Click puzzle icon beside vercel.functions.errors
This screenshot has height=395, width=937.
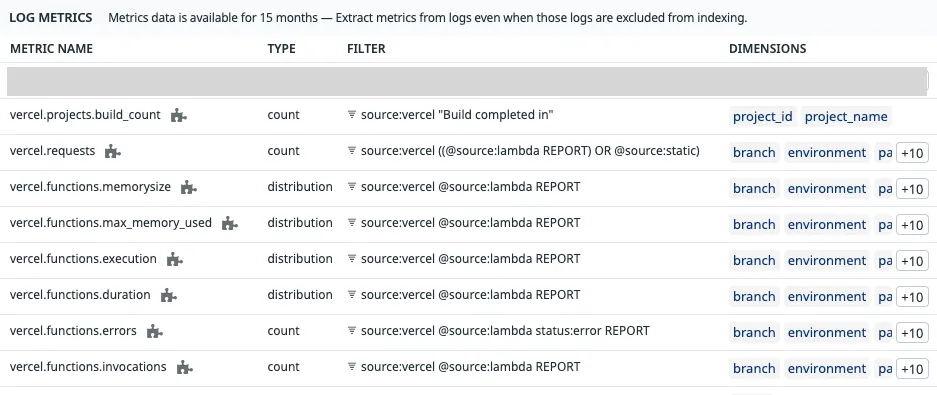[155, 331]
